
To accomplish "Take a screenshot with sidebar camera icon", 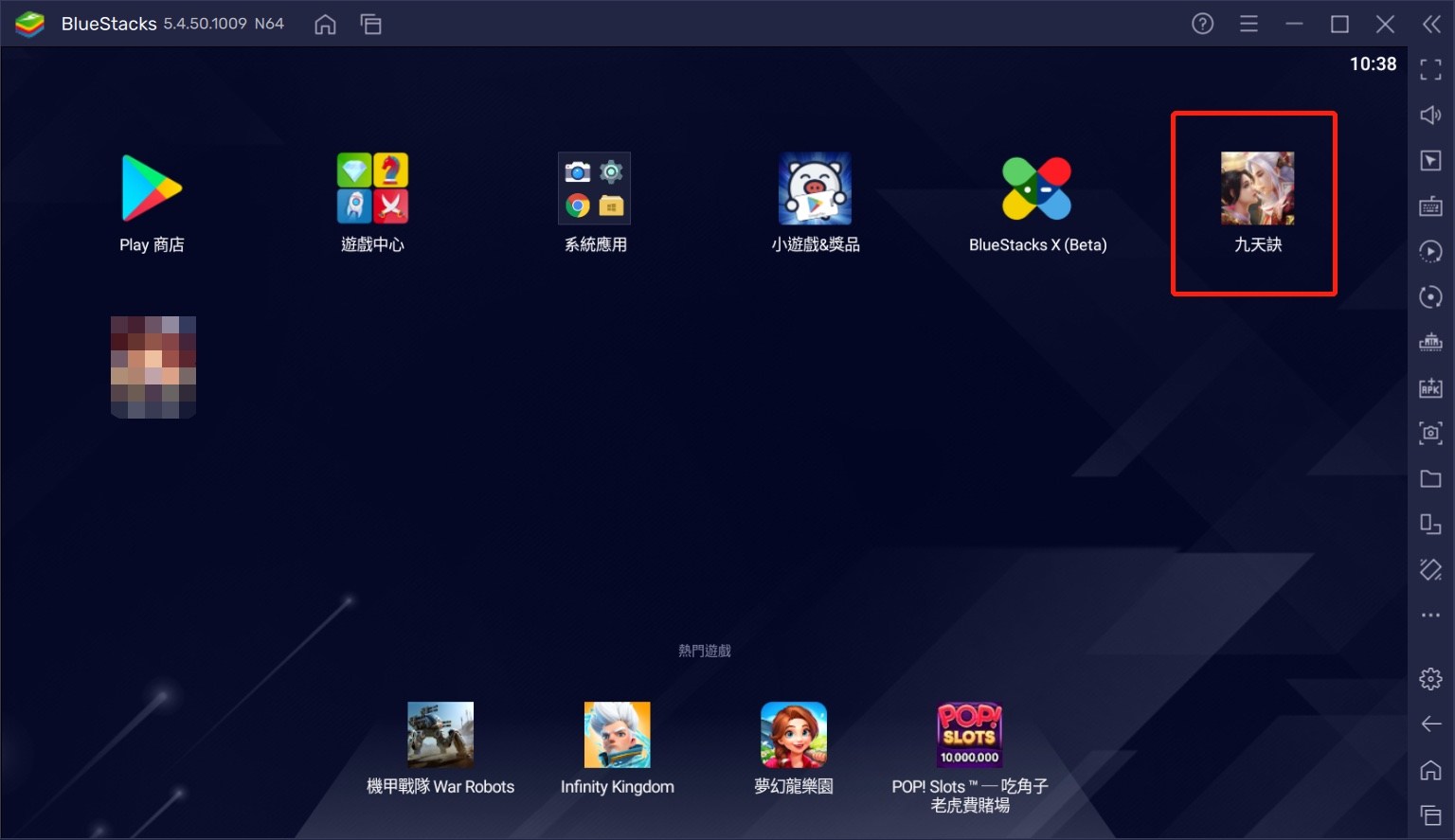I will [1430, 433].
